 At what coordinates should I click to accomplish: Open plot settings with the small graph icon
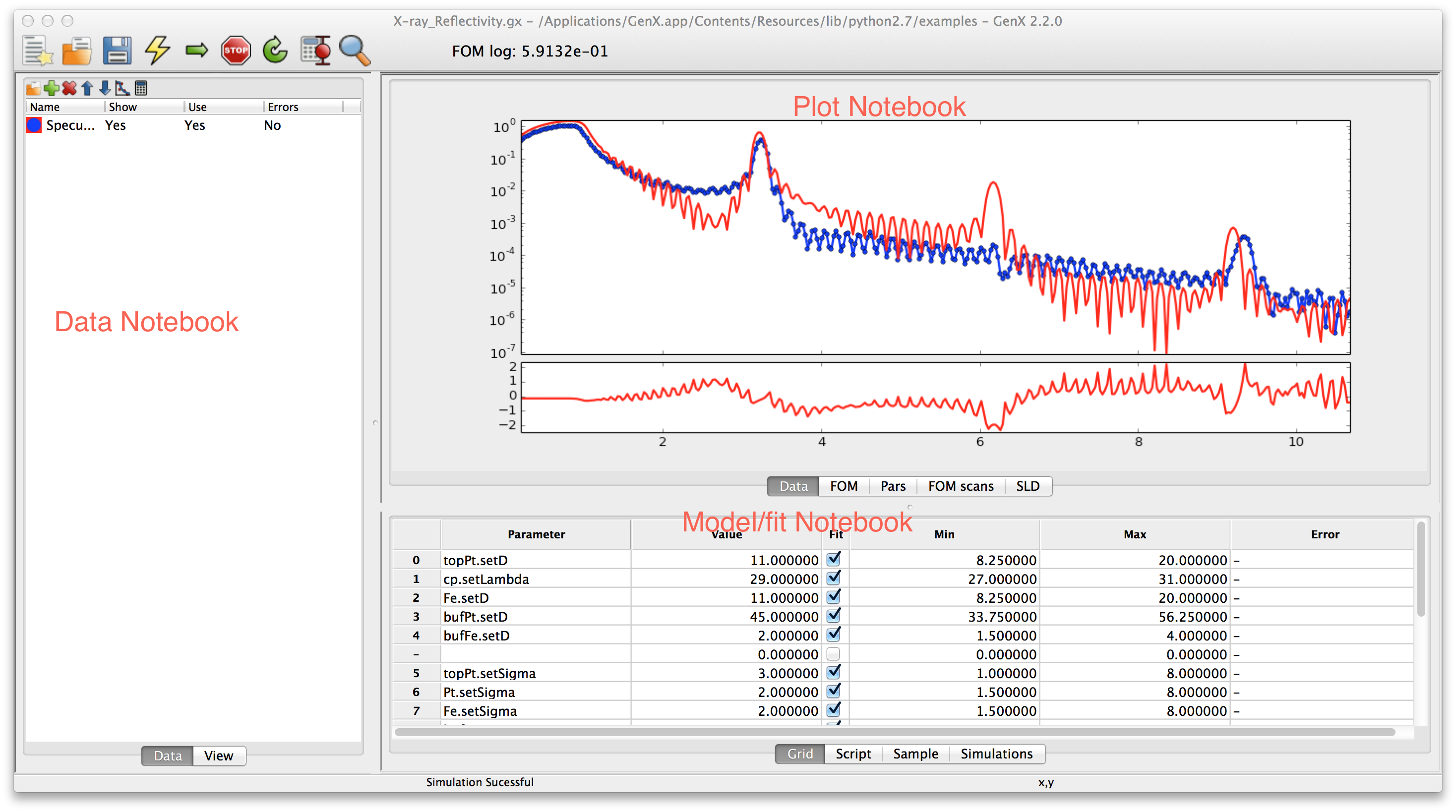pos(122,89)
